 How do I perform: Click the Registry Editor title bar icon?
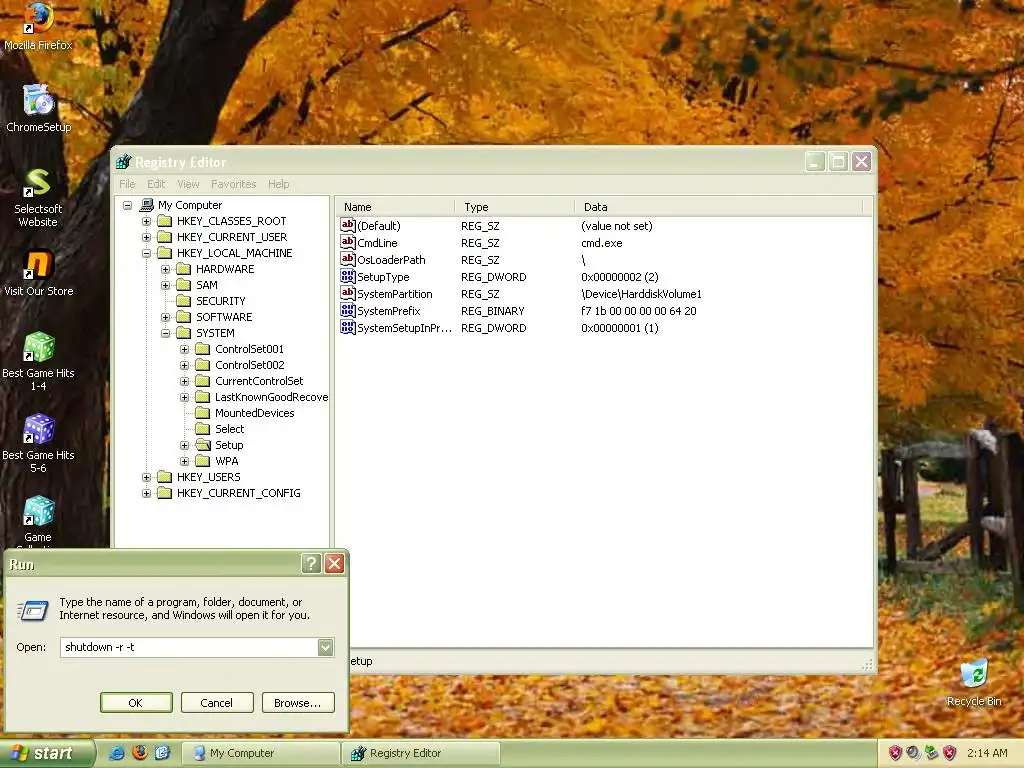123,162
